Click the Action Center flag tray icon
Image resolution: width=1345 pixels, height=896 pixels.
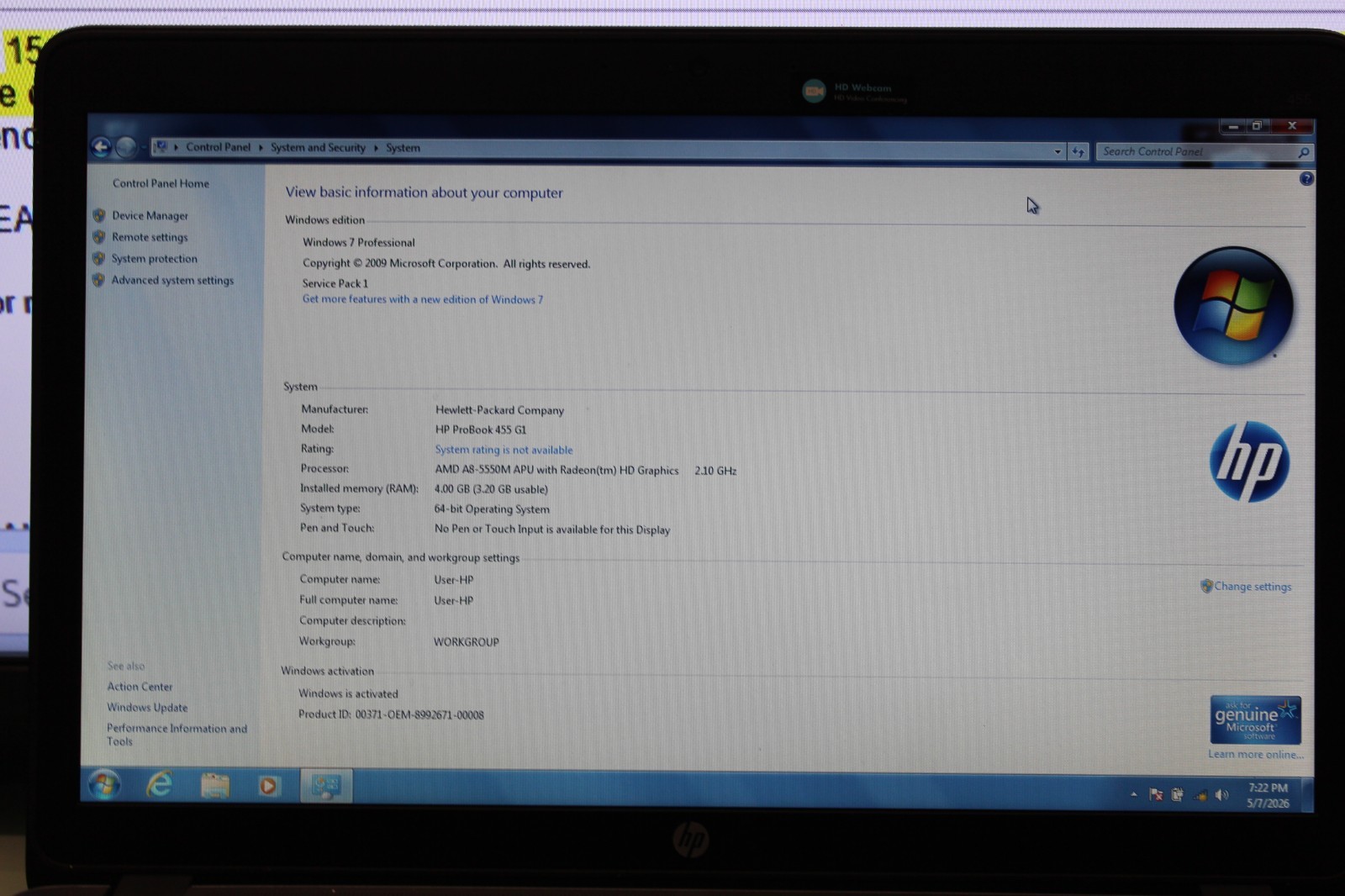(x=1156, y=794)
